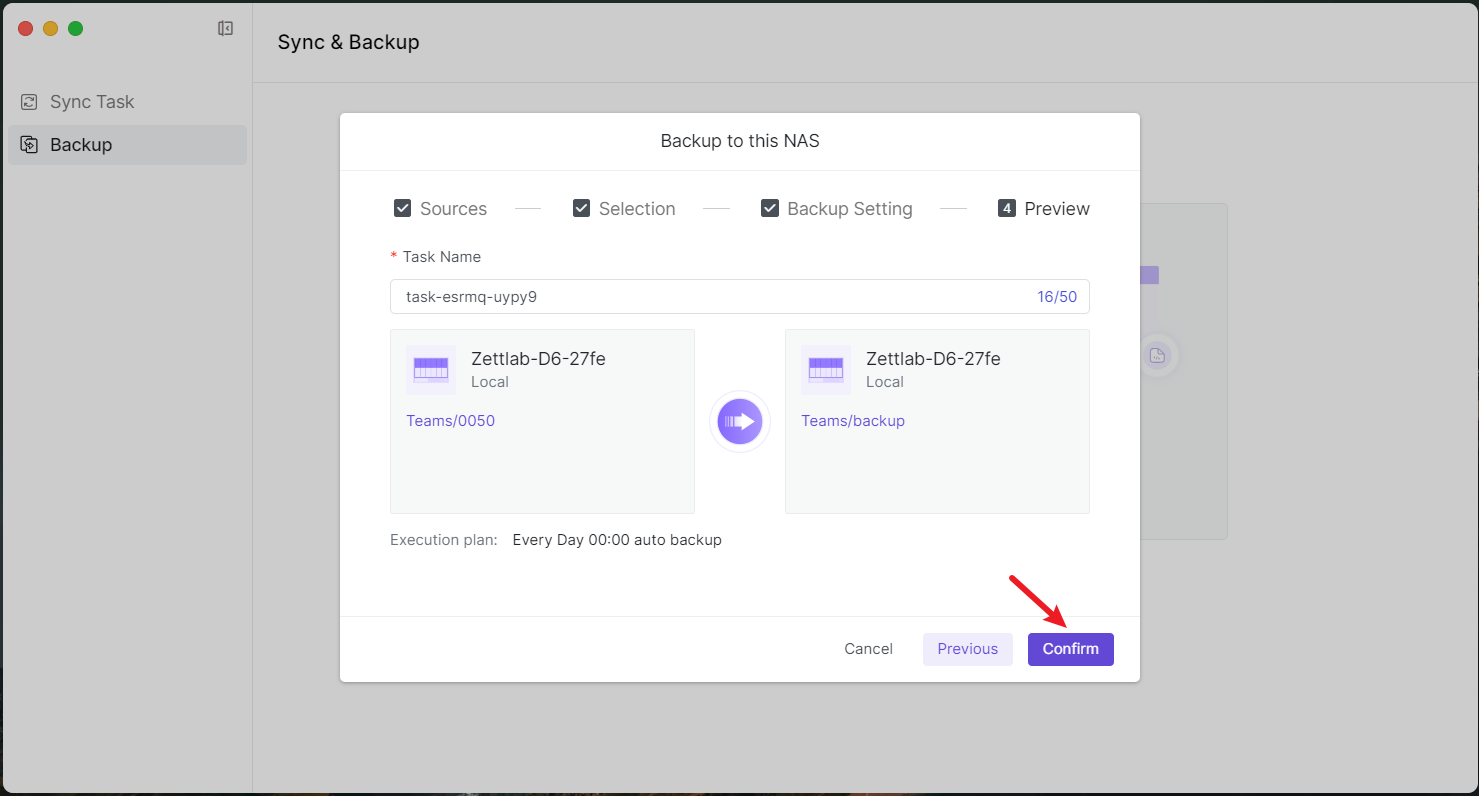
Task: Click the source NAS device icon
Action: (x=431, y=369)
